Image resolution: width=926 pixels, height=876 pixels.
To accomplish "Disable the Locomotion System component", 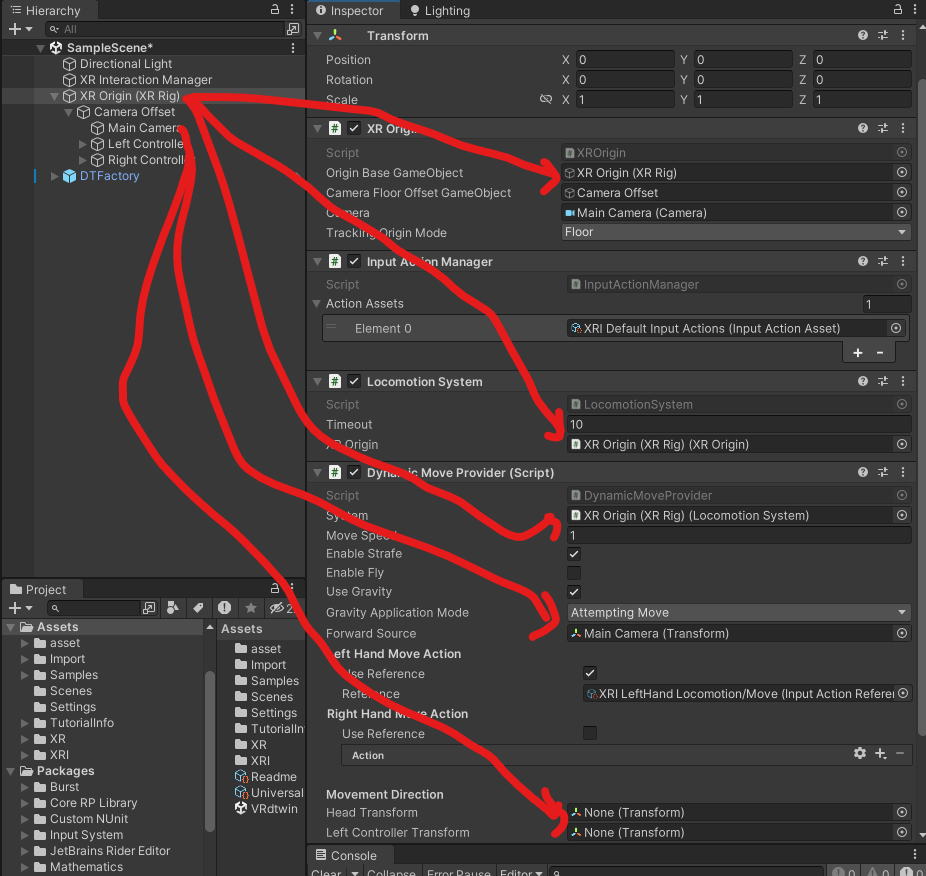I will 354,382.
